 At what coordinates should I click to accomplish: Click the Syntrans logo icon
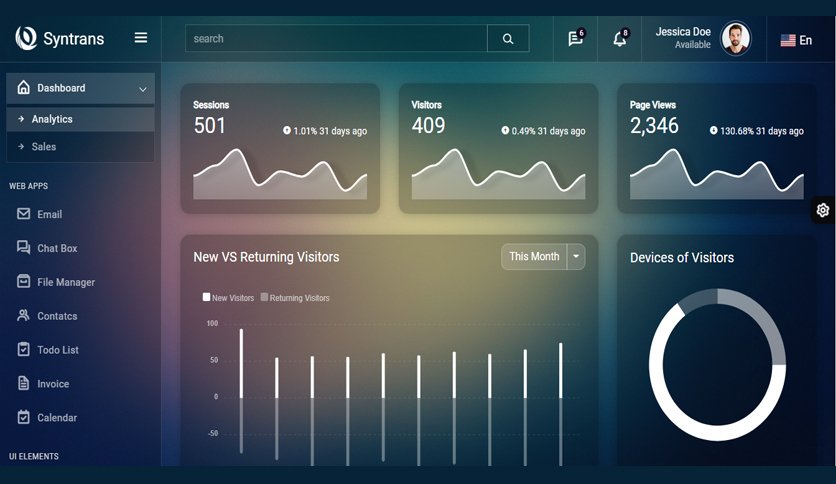tap(26, 38)
